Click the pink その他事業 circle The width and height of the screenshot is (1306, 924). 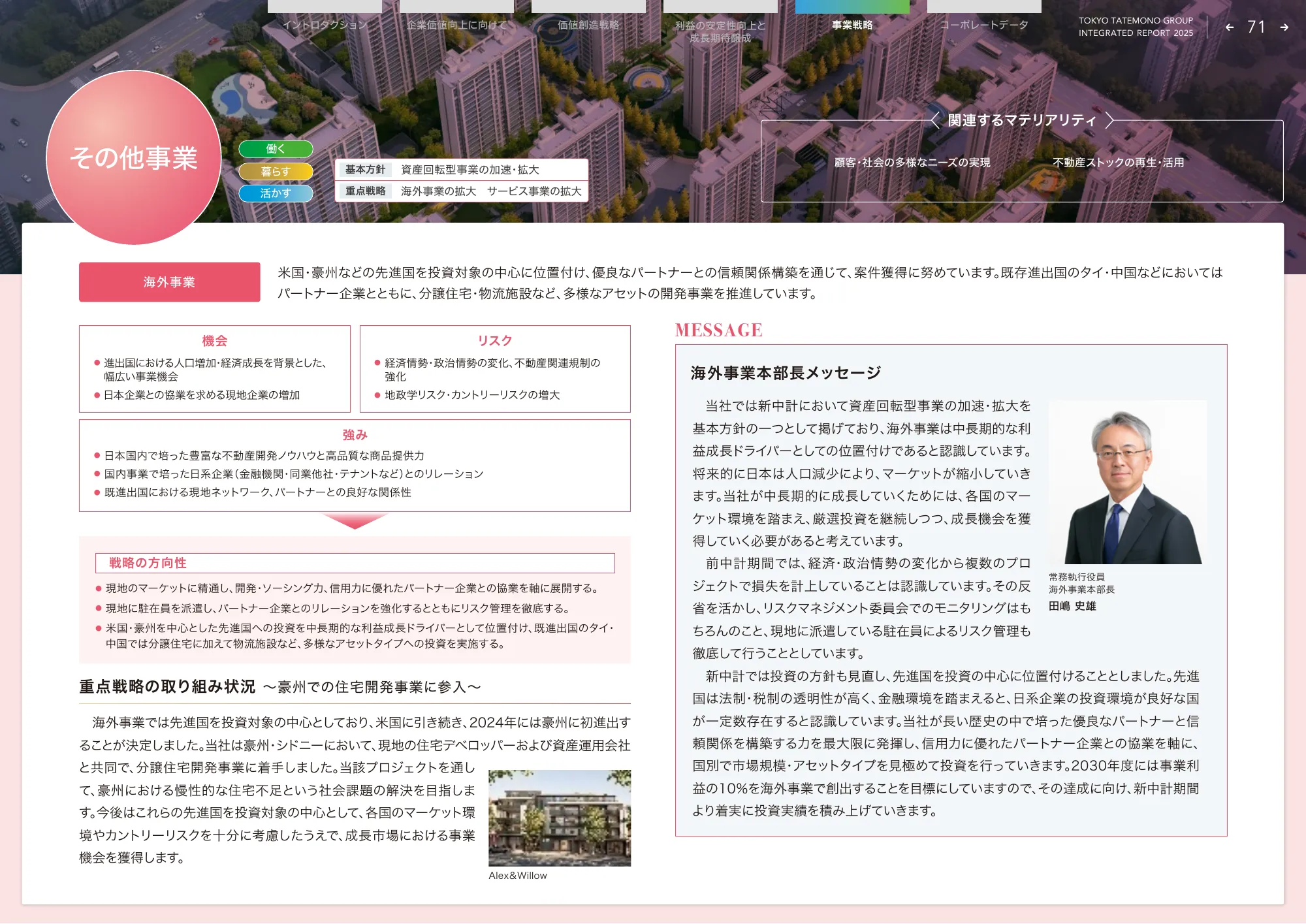134,158
